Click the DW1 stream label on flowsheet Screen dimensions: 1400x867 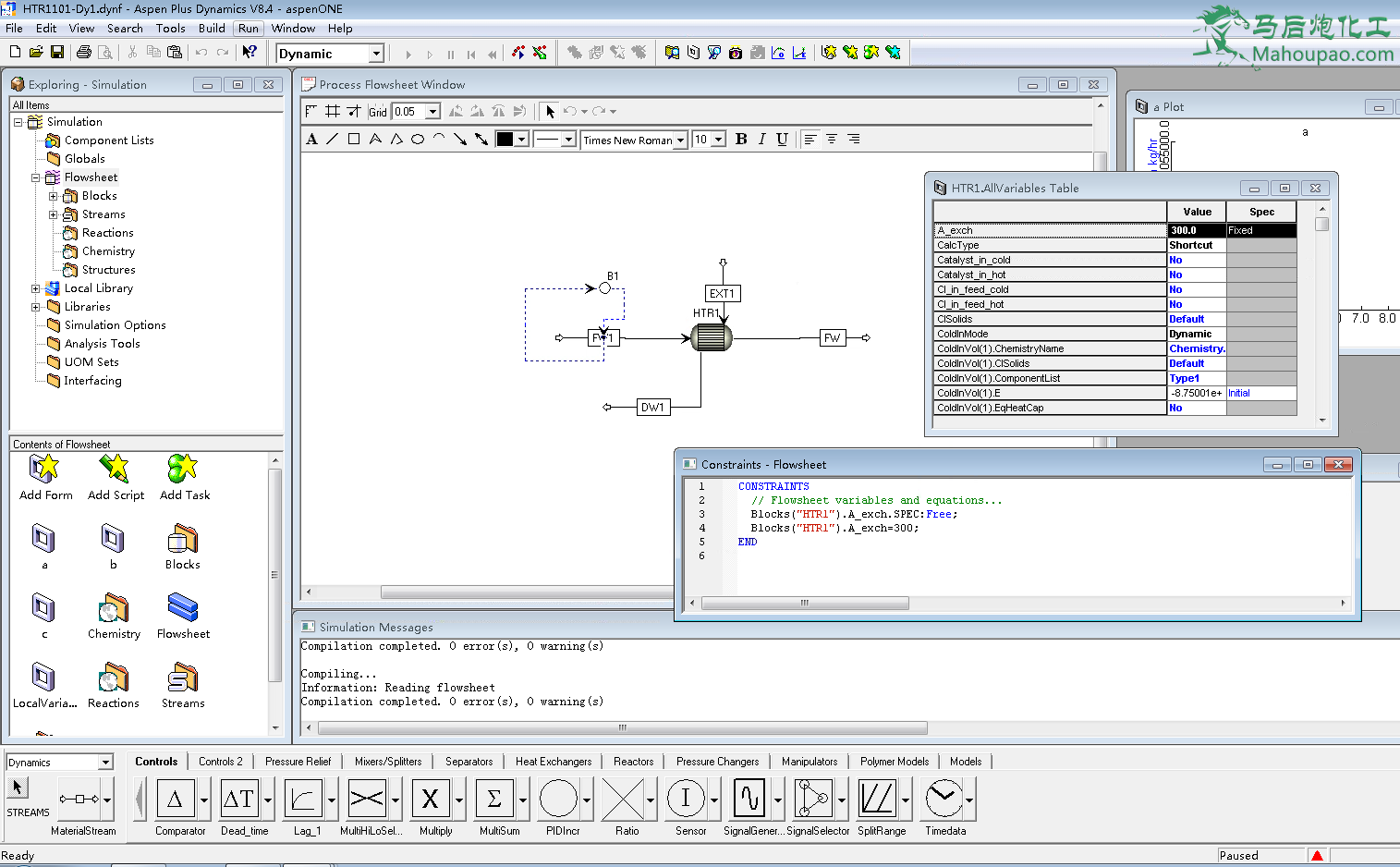pos(652,408)
